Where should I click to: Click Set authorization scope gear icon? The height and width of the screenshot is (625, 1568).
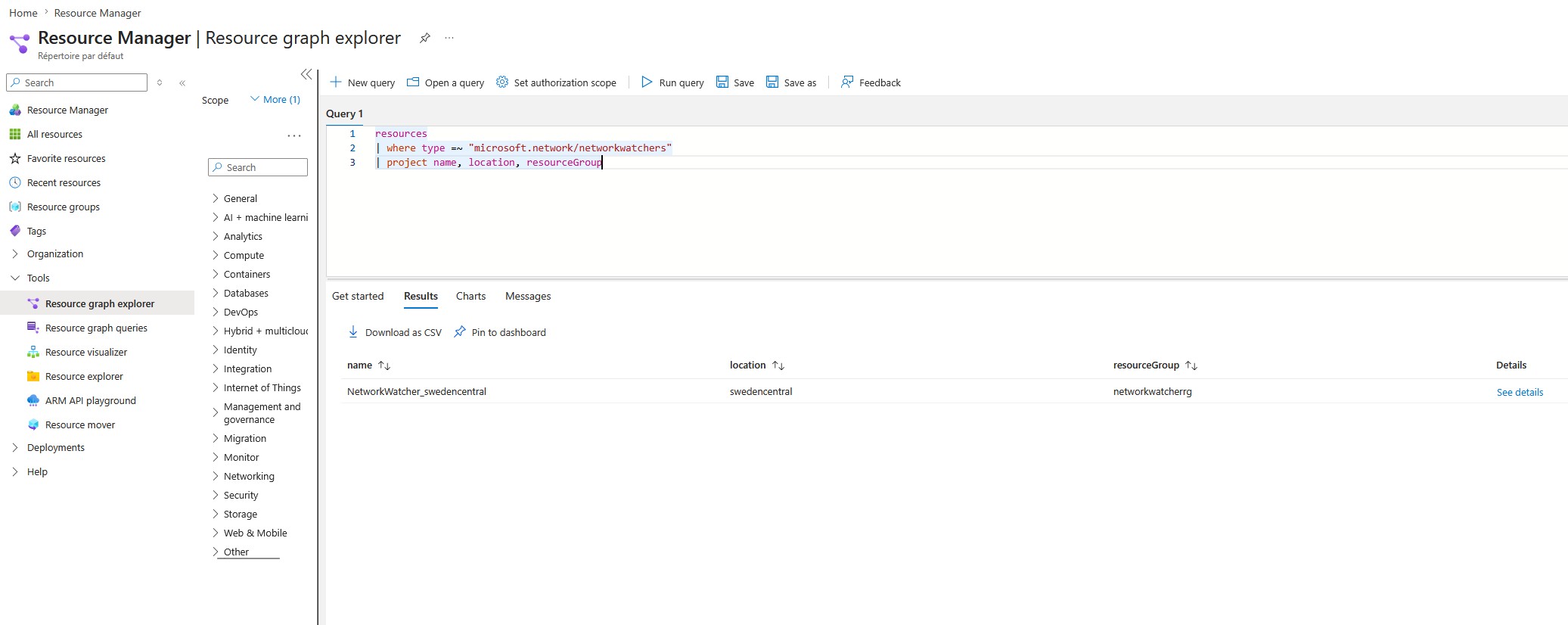[502, 82]
